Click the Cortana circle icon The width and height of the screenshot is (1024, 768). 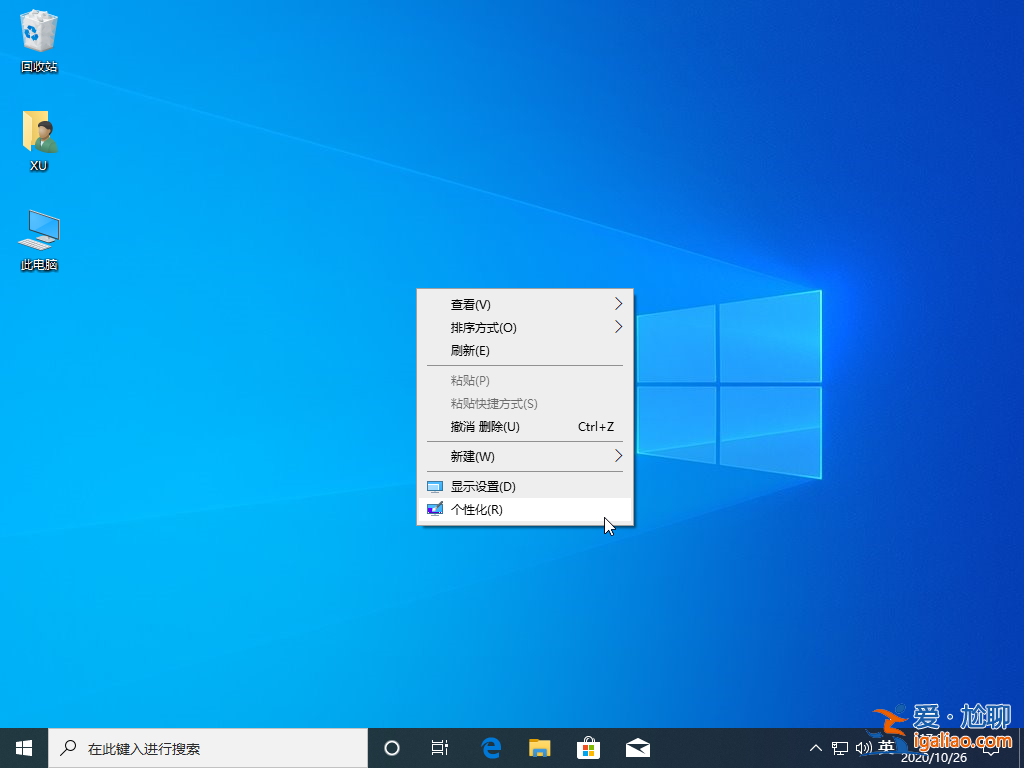[391, 747]
